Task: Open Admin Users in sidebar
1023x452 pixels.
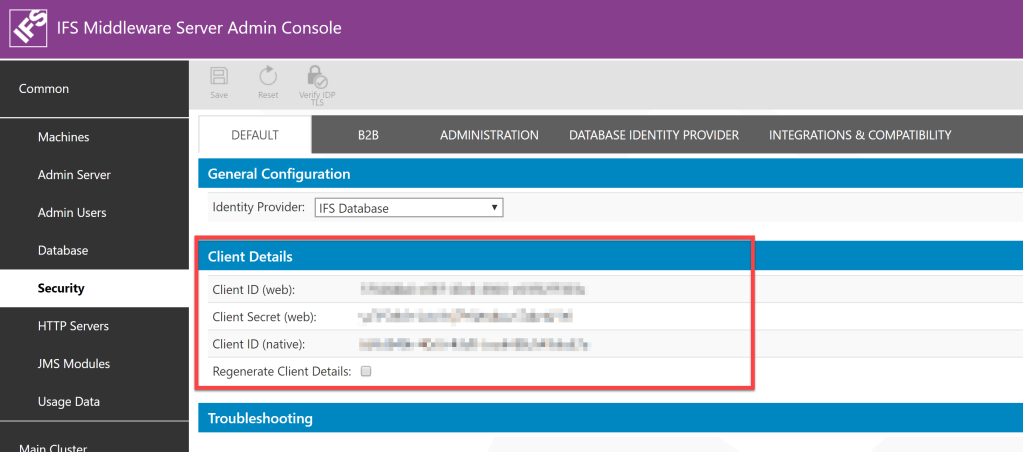Action: [x=72, y=213]
